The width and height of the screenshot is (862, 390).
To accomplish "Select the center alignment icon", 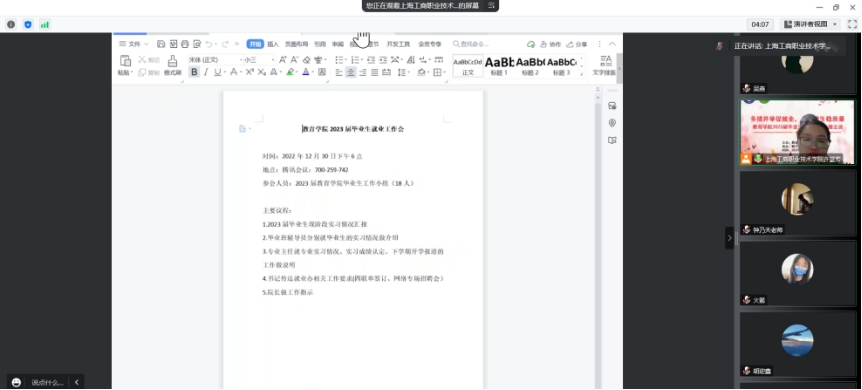I will 351,72.
